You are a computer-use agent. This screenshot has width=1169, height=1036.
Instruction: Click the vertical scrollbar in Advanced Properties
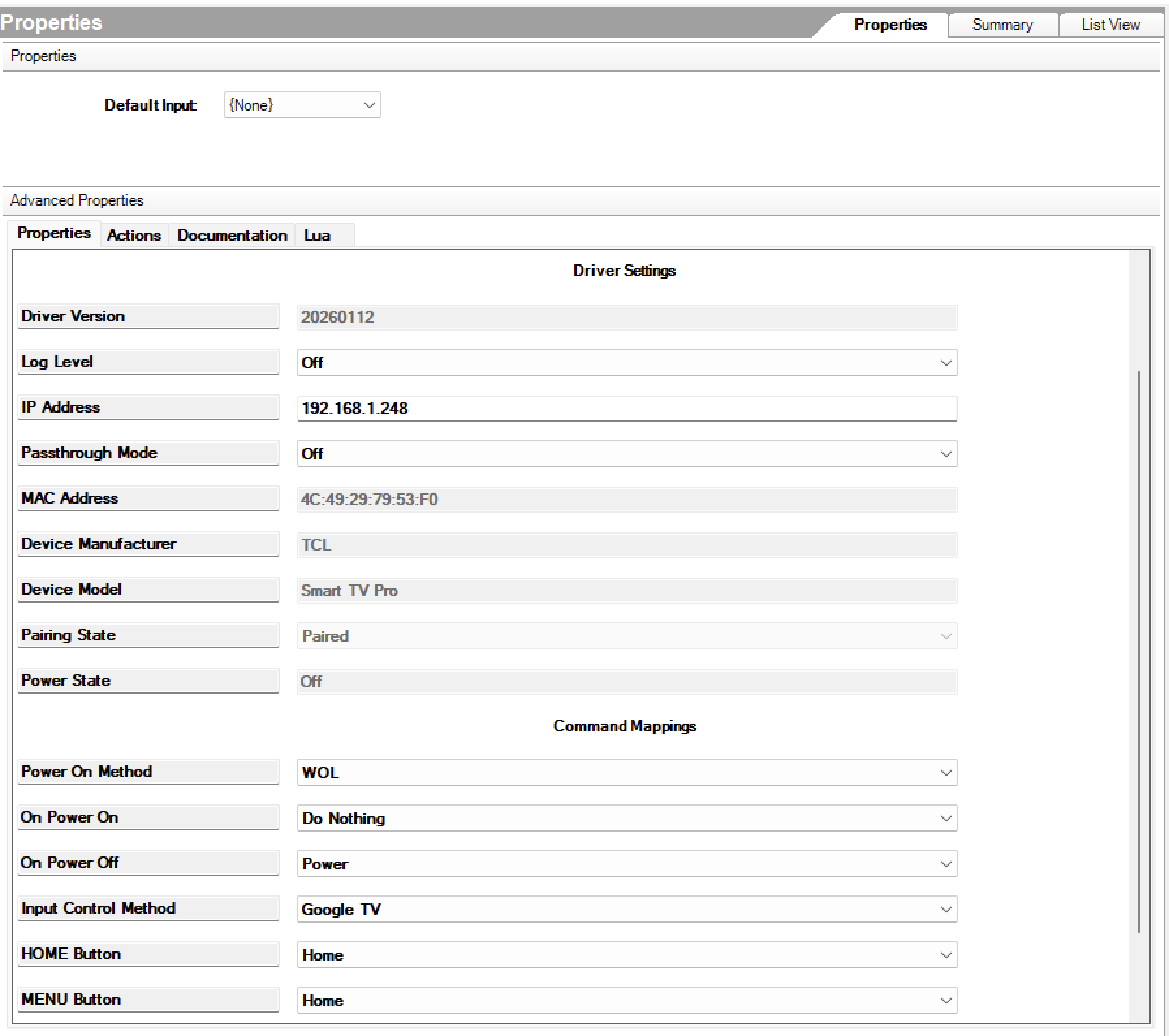click(x=1138, y=651)
